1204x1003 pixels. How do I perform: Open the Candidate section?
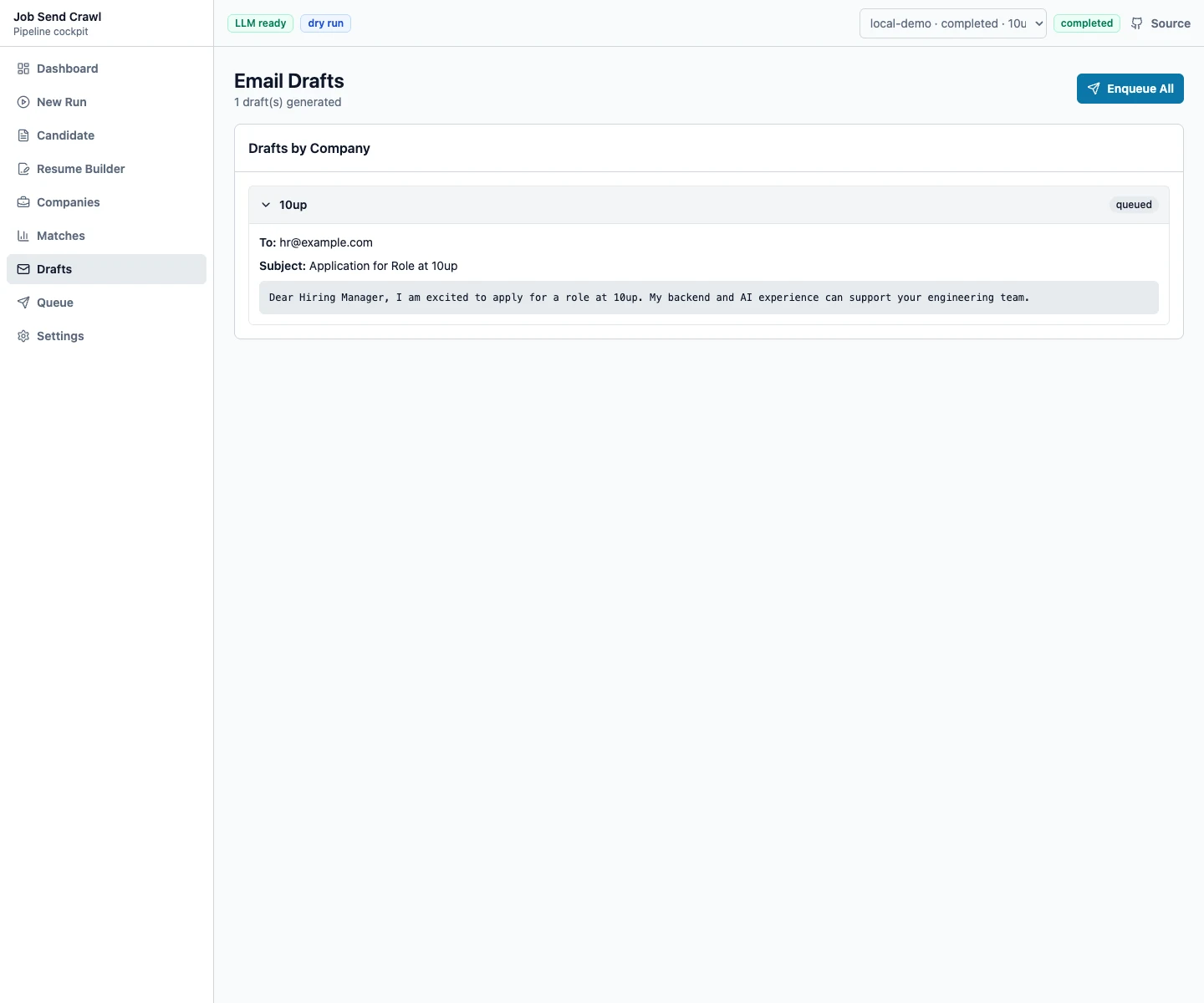tap(106, 135)
